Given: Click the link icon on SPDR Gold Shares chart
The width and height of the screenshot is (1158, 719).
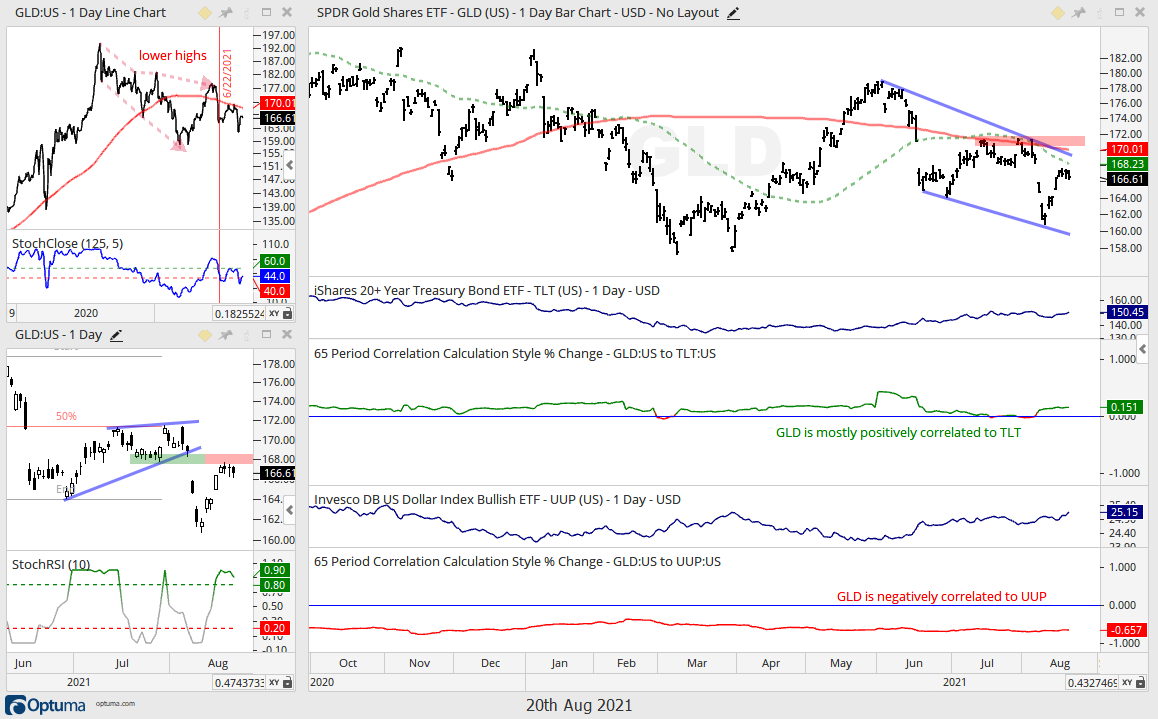Looking at the screenshot, I should (1099, 13).
